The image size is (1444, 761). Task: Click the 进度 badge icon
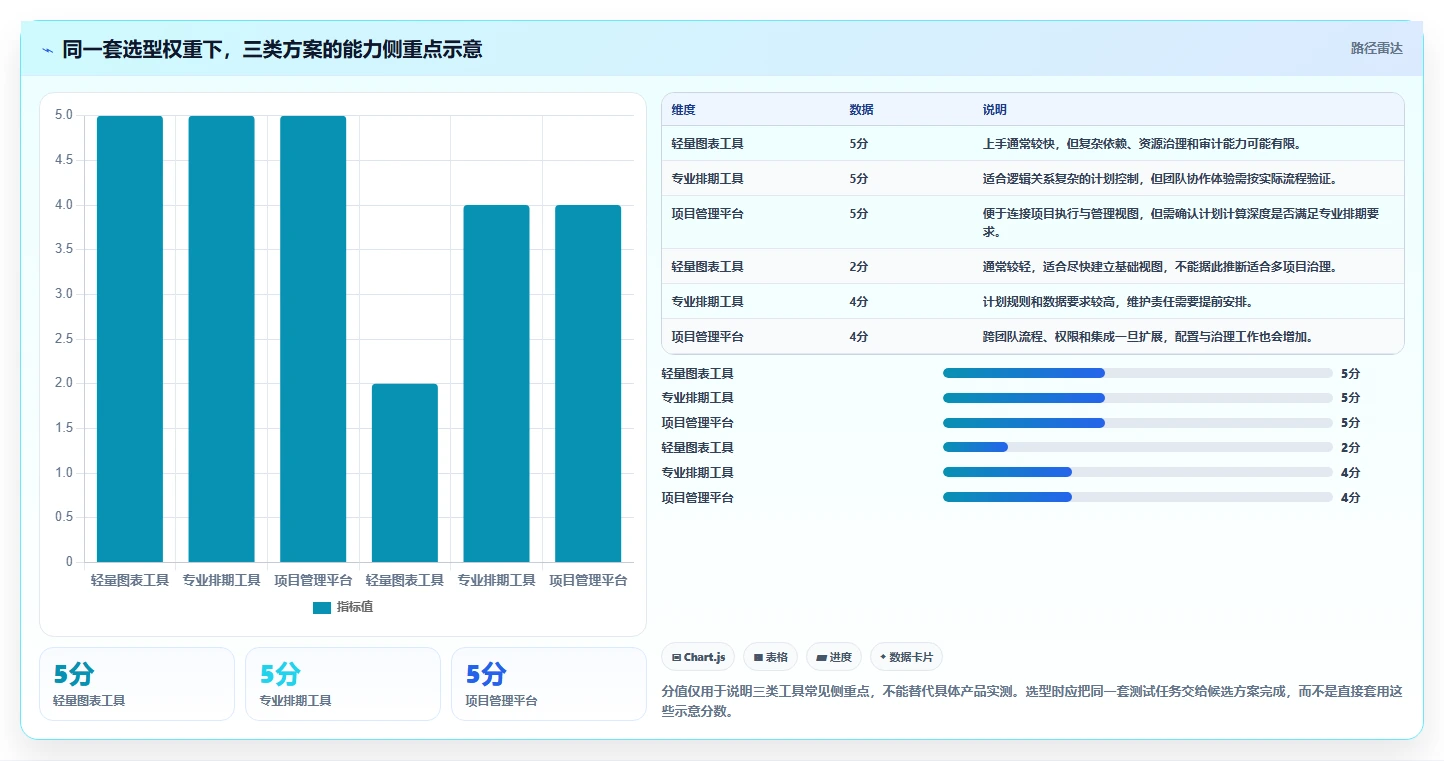821,658
